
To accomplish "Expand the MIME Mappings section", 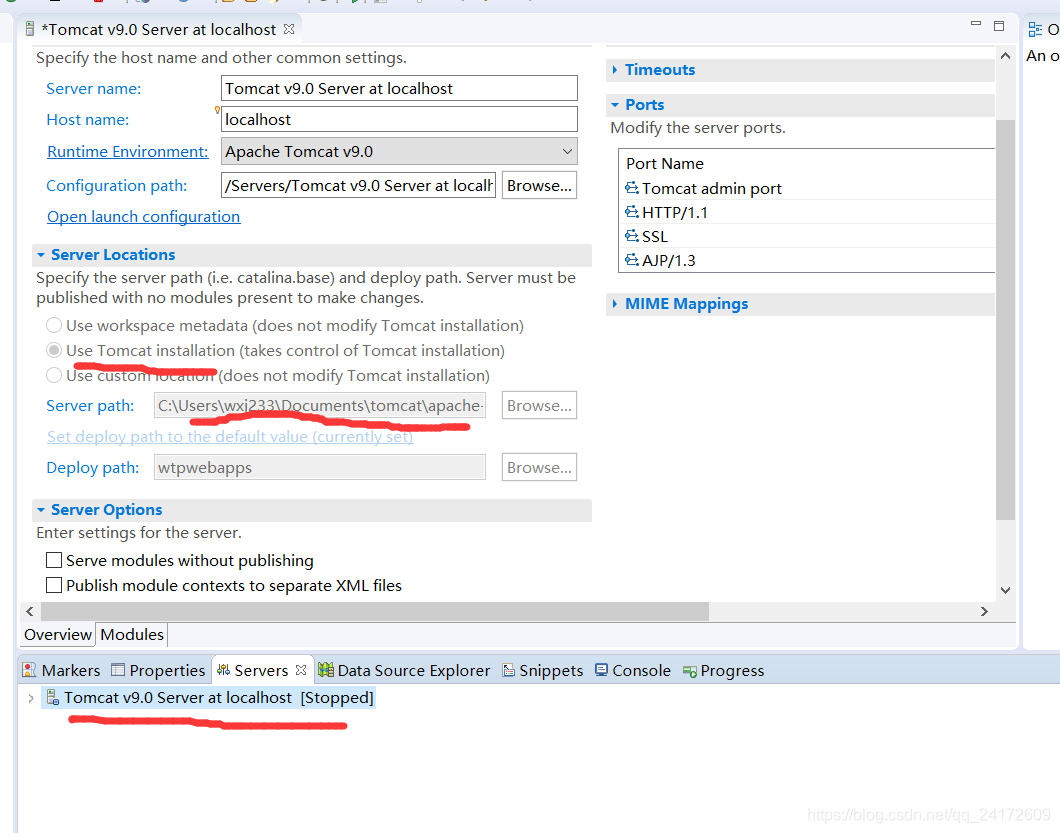I will pyautogui.click(x=615, y=304).
